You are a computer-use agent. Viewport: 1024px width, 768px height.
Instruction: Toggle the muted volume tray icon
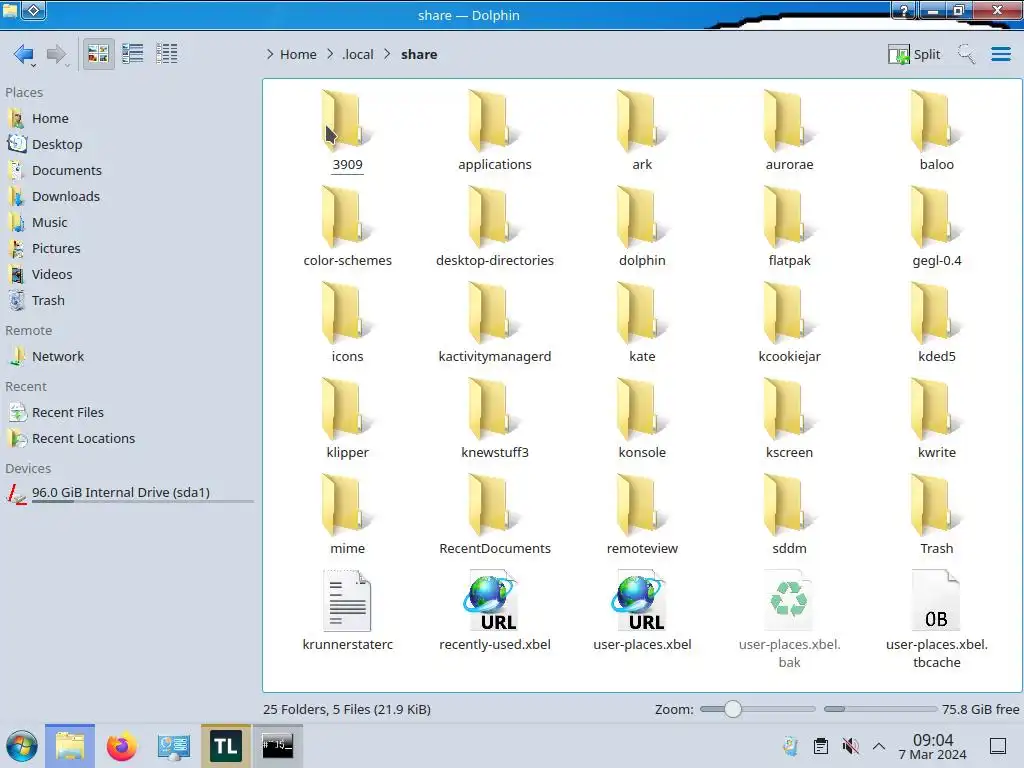coord(850,746)
